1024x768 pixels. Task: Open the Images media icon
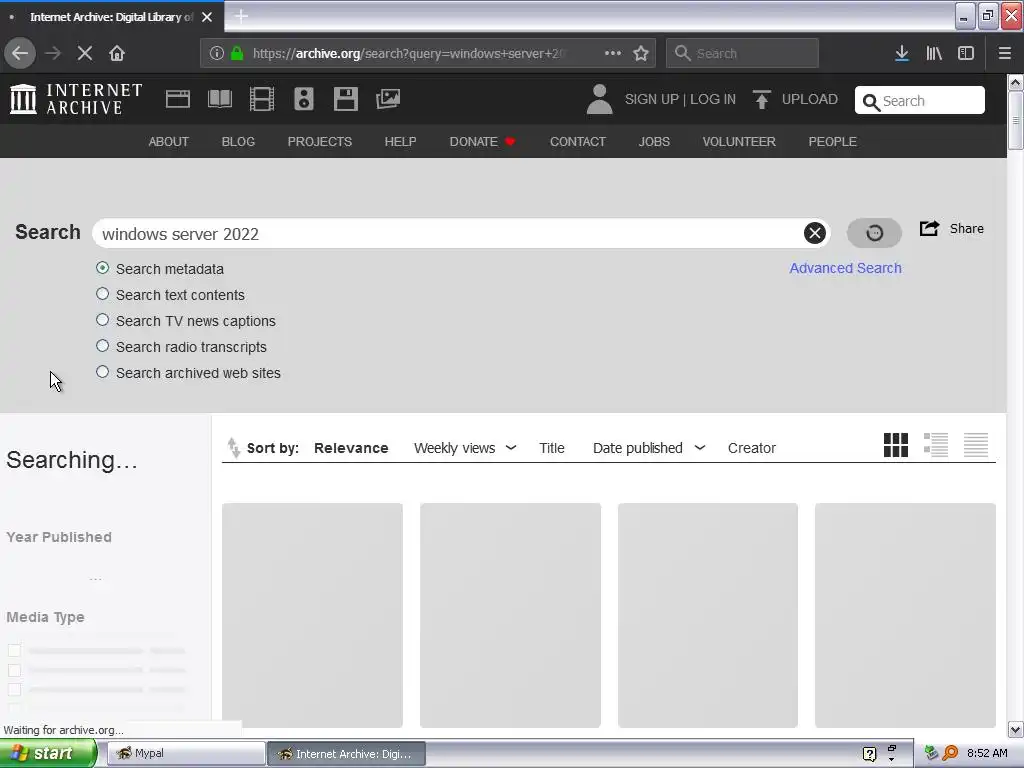tap(388, 99)
